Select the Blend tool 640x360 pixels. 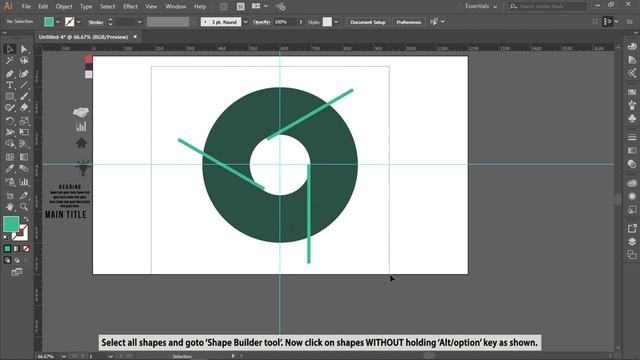(24, 169)
